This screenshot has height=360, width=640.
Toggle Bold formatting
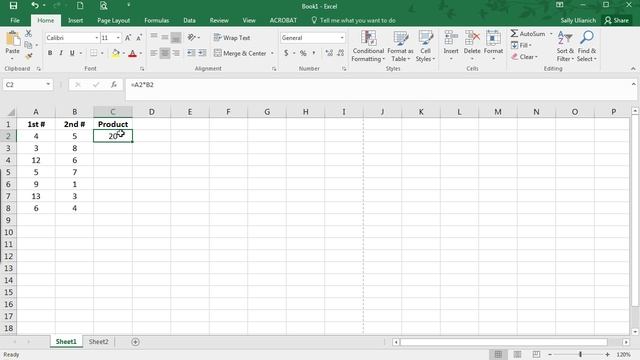tap(50, 53)
